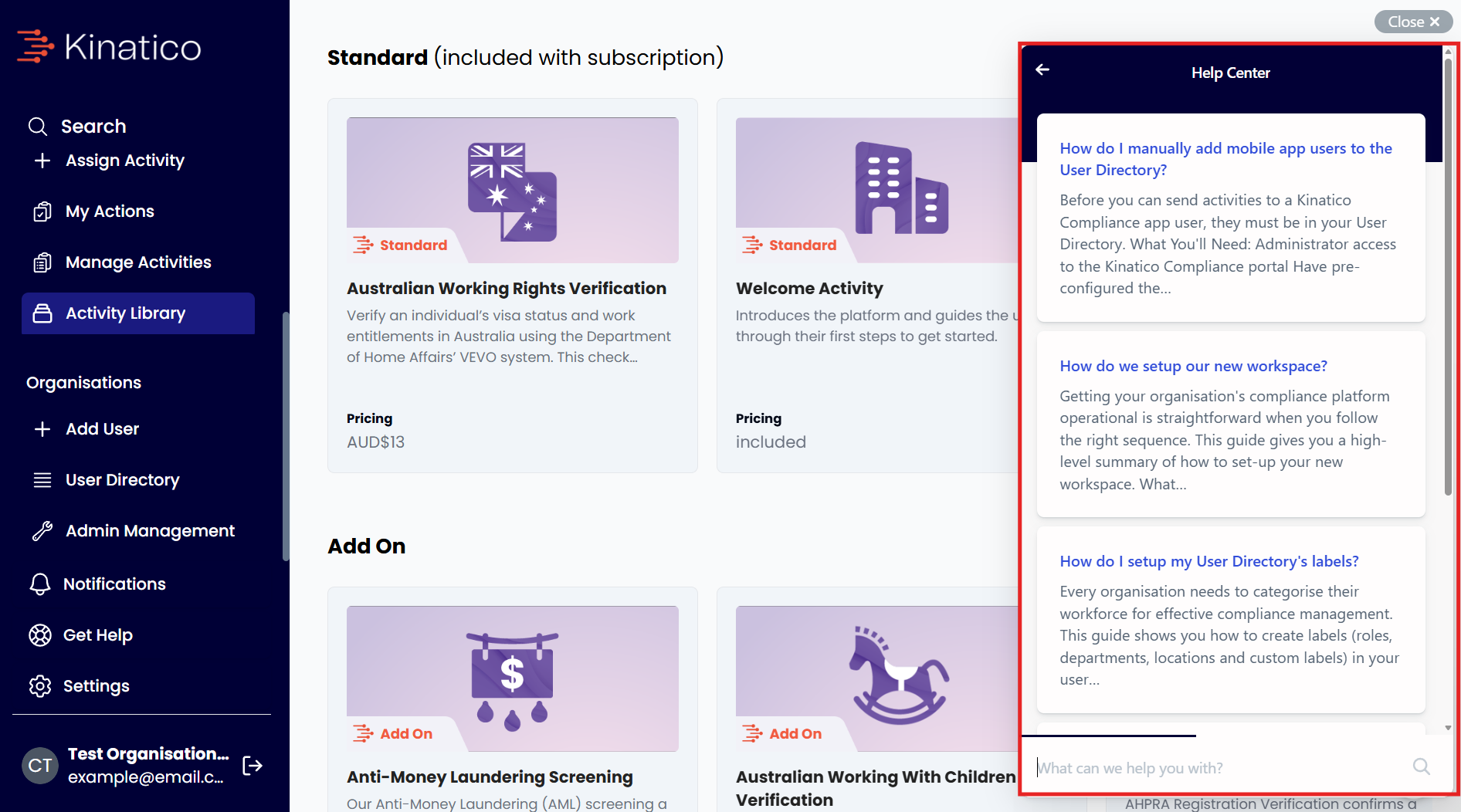The image size is (1461, 812).
Task: Open Get Help from sidebar
Action: (98, 635)
